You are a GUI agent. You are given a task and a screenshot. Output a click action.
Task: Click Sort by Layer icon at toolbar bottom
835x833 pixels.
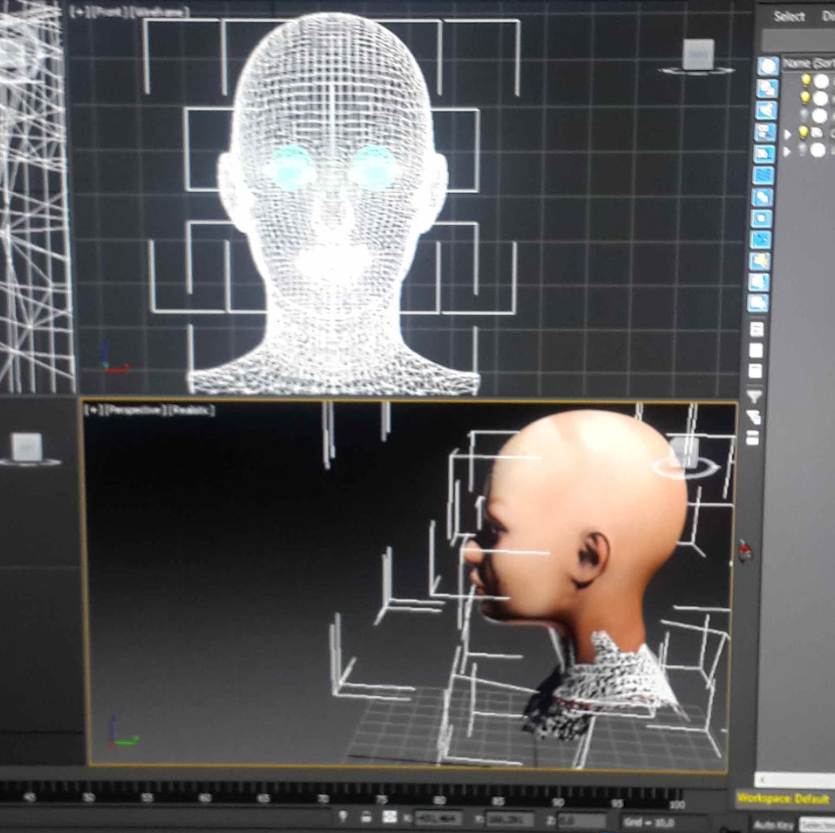click(x=752, y=438)
